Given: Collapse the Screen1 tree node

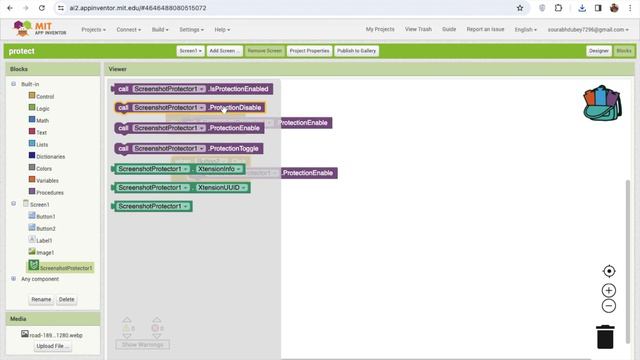Looking at the screenshot, I should [13, 203].
